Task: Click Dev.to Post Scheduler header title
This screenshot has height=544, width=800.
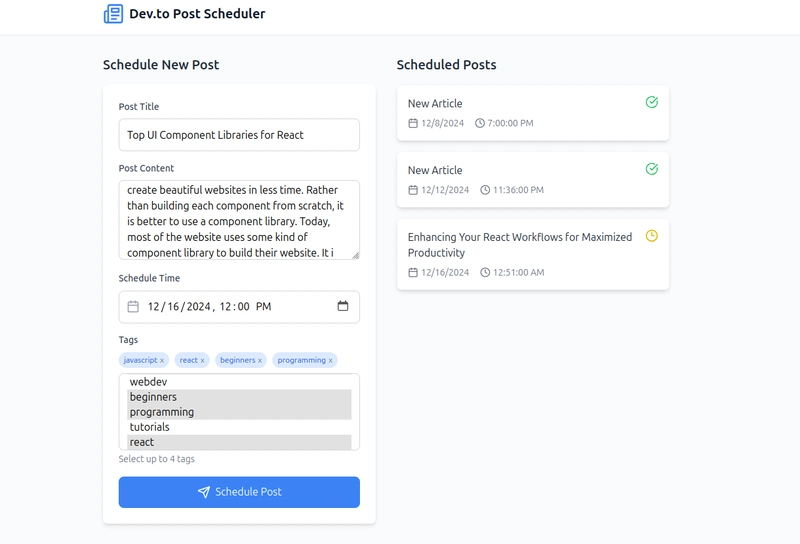Action: (x=197, y=14)
